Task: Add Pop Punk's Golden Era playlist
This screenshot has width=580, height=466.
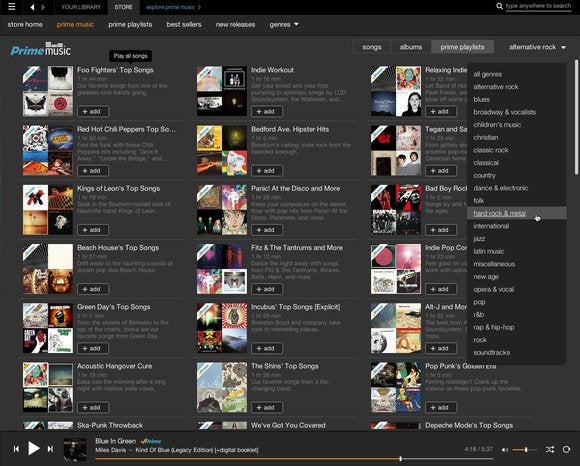Action: (441, 407)
